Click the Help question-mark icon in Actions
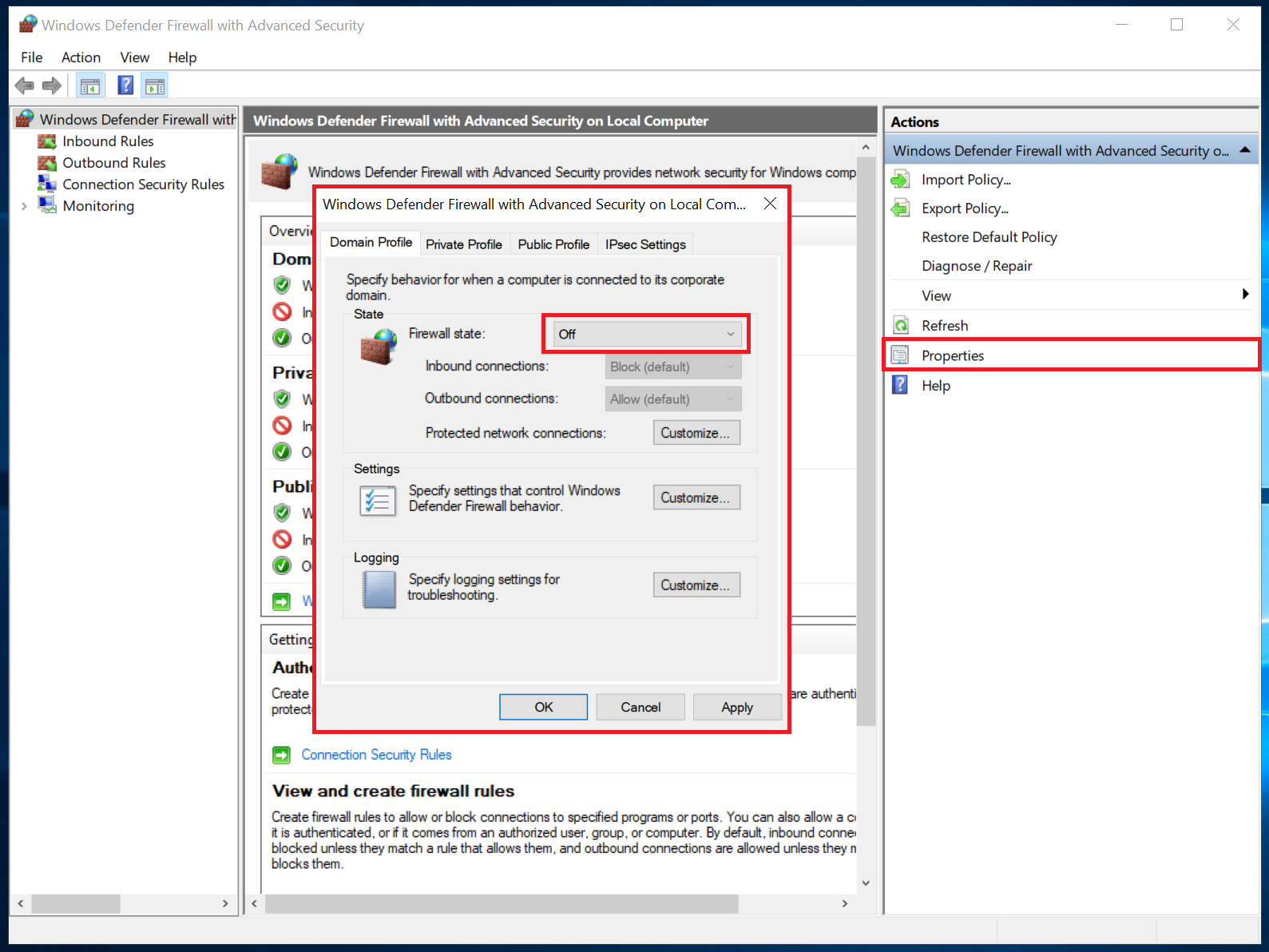The height and width of the screenshot is (952, 1269). click(900, 385)
